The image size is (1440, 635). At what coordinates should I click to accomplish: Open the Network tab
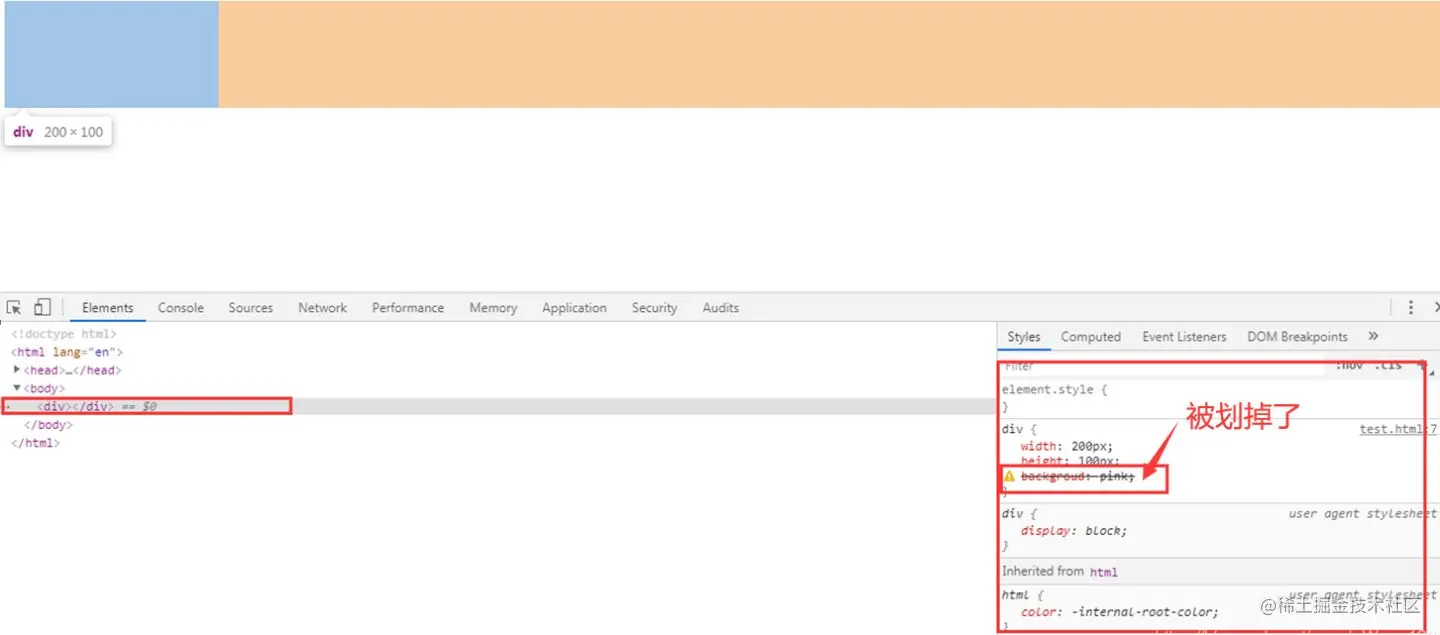323,308
